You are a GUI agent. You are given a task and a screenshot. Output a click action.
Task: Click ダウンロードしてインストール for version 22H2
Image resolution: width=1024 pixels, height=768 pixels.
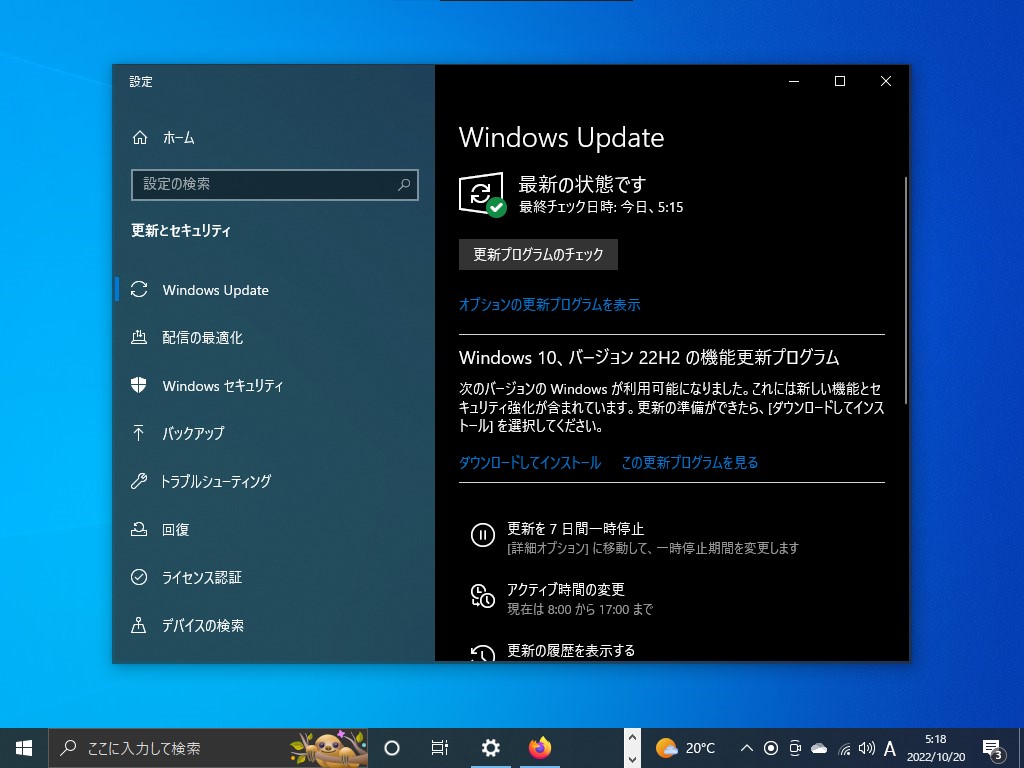529,462
